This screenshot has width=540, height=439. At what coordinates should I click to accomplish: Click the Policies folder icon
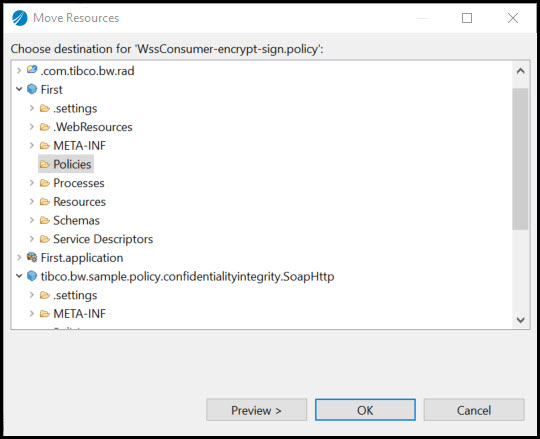45,164
